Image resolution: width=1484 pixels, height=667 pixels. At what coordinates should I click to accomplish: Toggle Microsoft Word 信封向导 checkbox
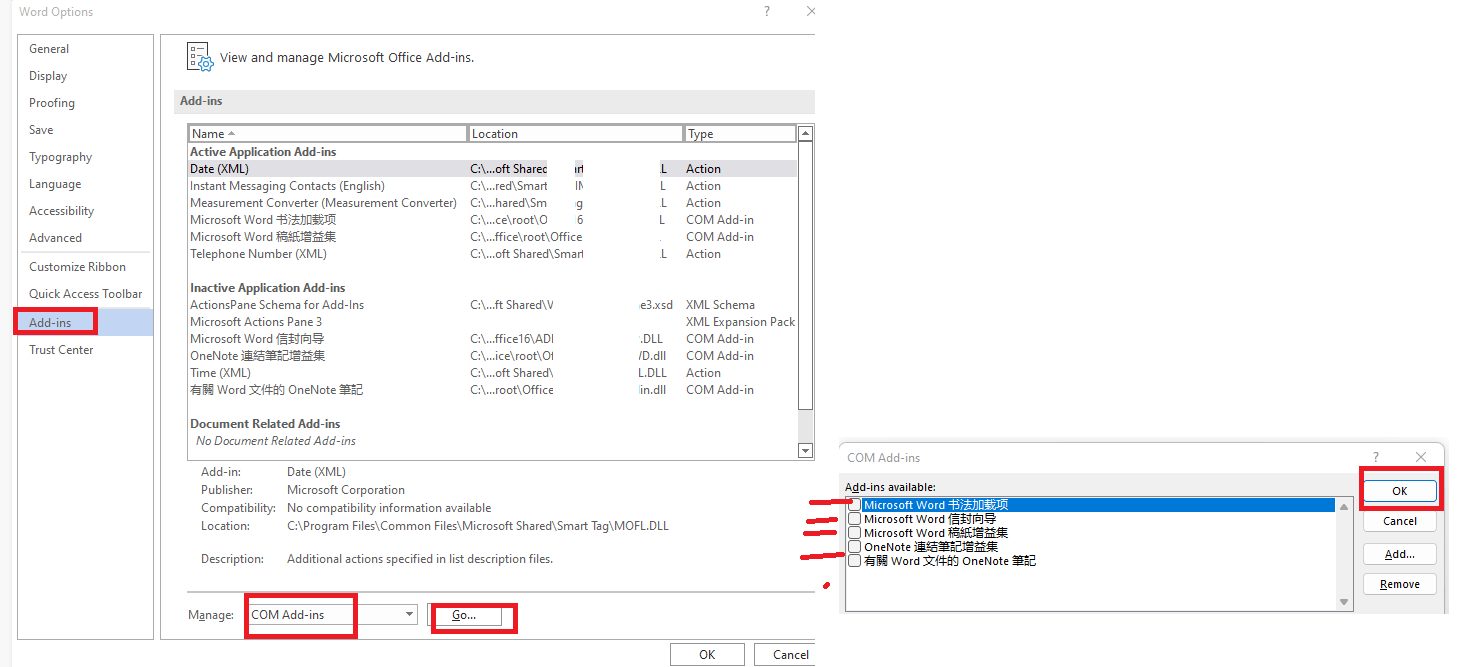(854, 519)
